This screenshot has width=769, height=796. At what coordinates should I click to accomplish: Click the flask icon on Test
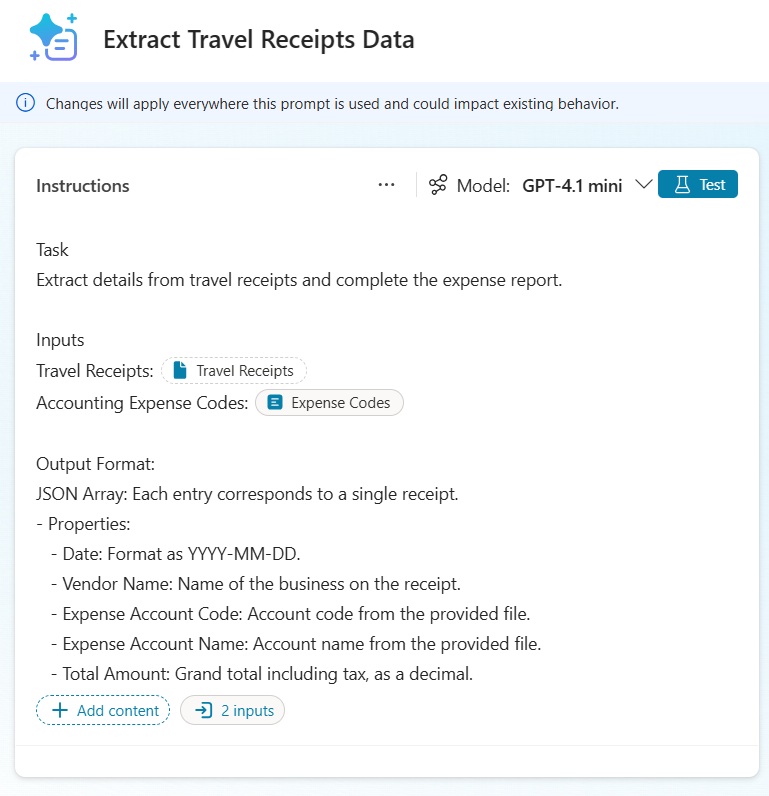coord(683,185)
